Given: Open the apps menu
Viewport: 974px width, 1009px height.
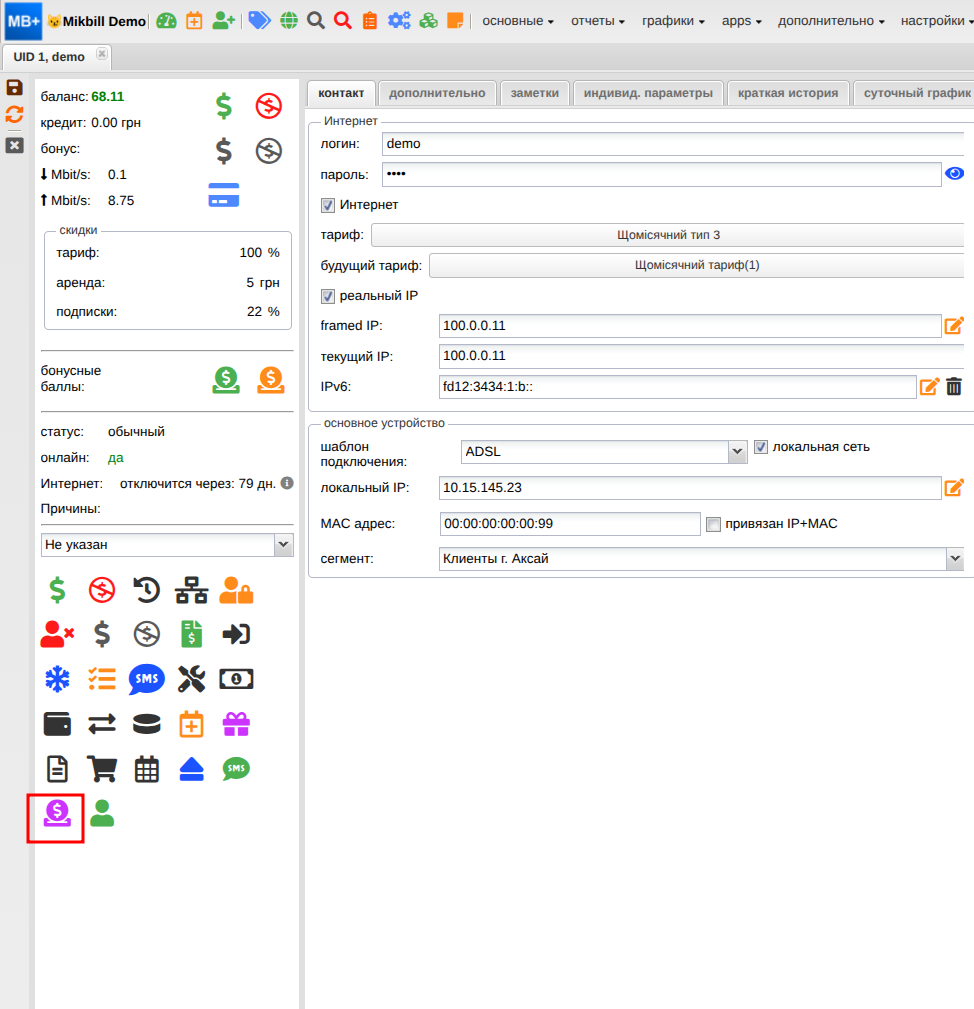Looking at the screenshot, I should coord(742,21).
